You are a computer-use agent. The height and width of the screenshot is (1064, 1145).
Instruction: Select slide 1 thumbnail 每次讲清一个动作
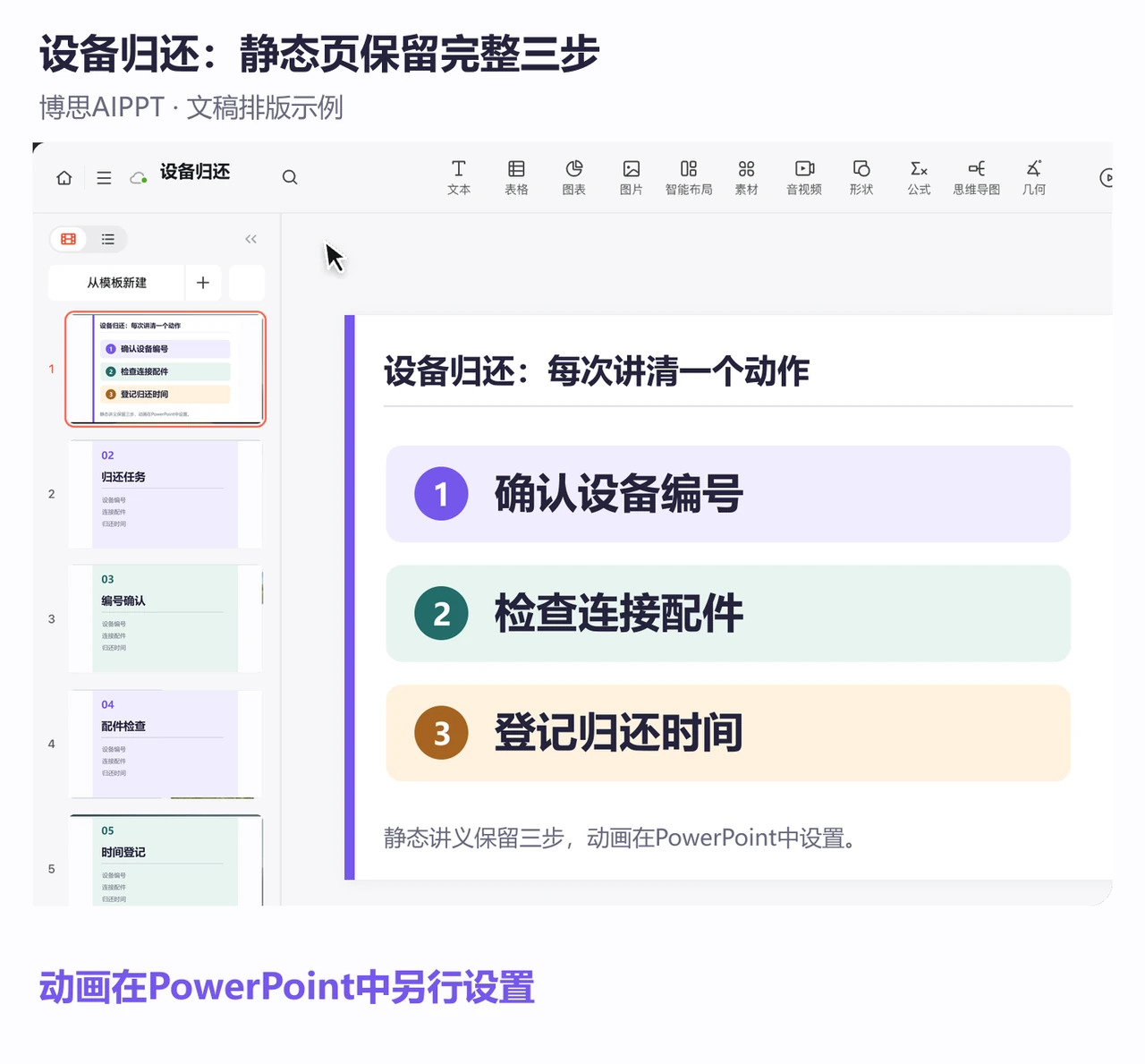point(165,369)
